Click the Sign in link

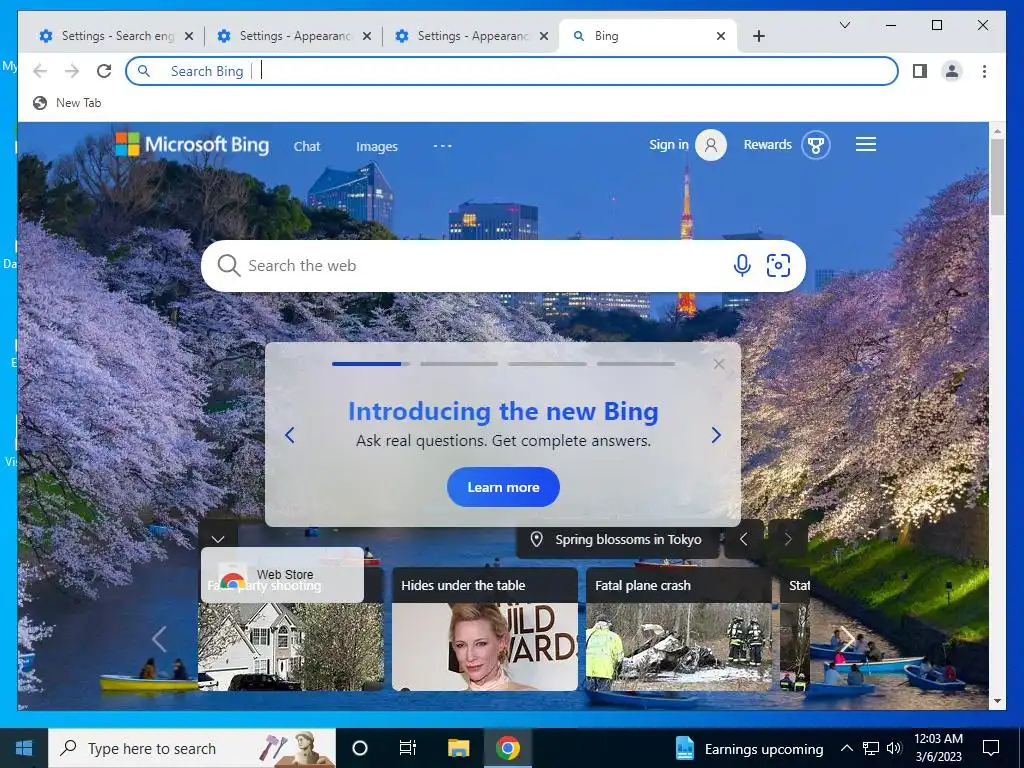[x=668, y=144]
